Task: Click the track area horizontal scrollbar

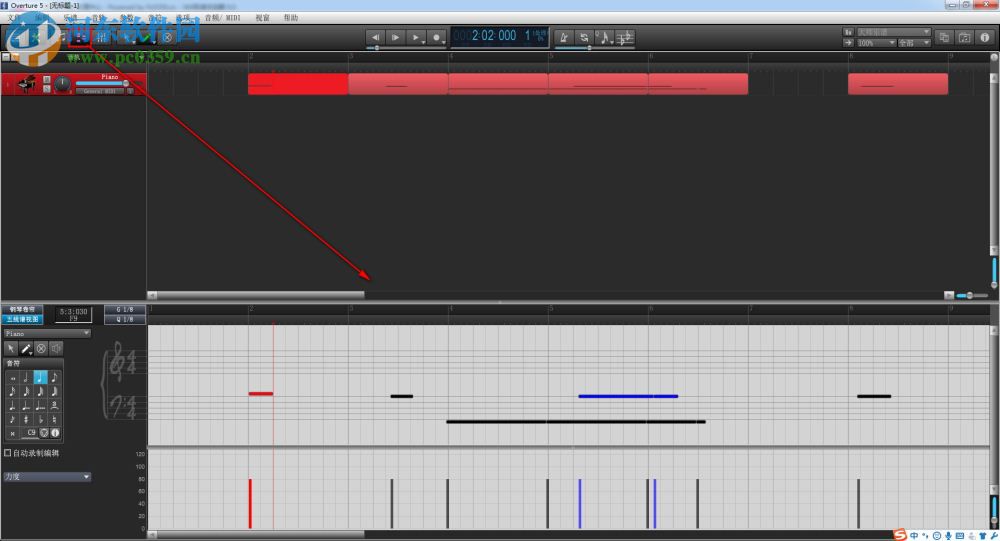Action: 261,295
